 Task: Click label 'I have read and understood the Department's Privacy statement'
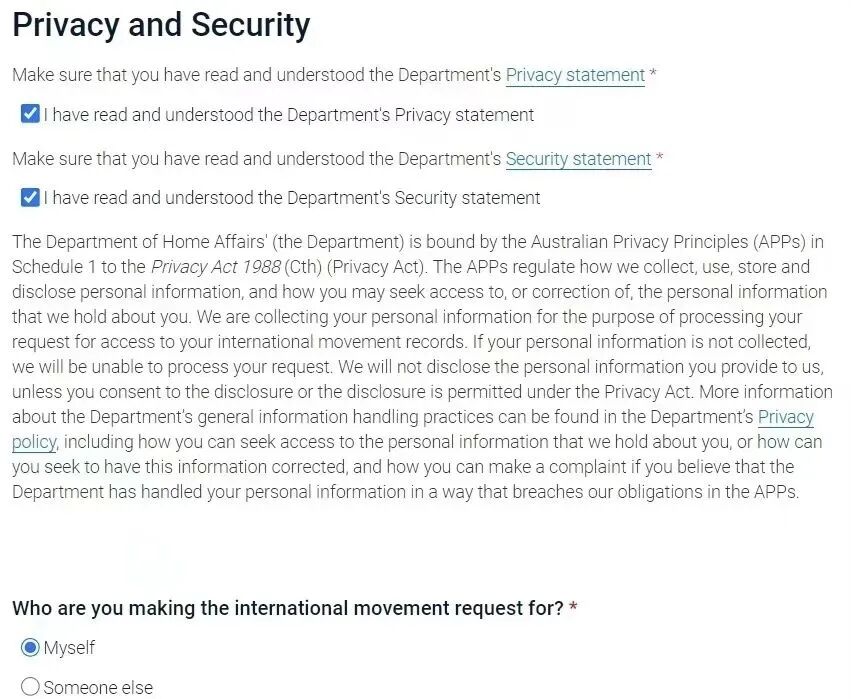[288, 115]
